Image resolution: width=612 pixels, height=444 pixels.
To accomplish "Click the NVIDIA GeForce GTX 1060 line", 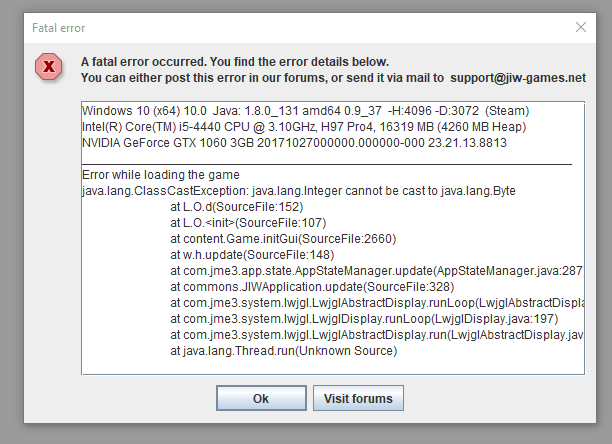I will point(294,143).
